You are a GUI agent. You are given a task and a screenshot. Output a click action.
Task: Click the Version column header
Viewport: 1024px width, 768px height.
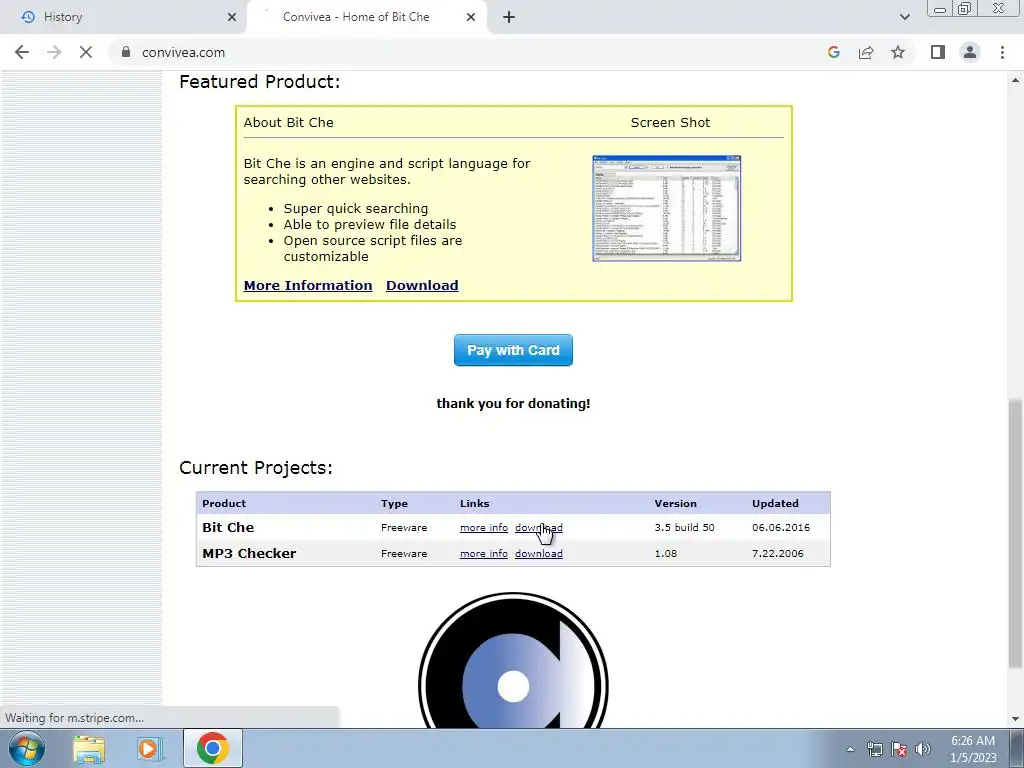[x=675, y=504]
